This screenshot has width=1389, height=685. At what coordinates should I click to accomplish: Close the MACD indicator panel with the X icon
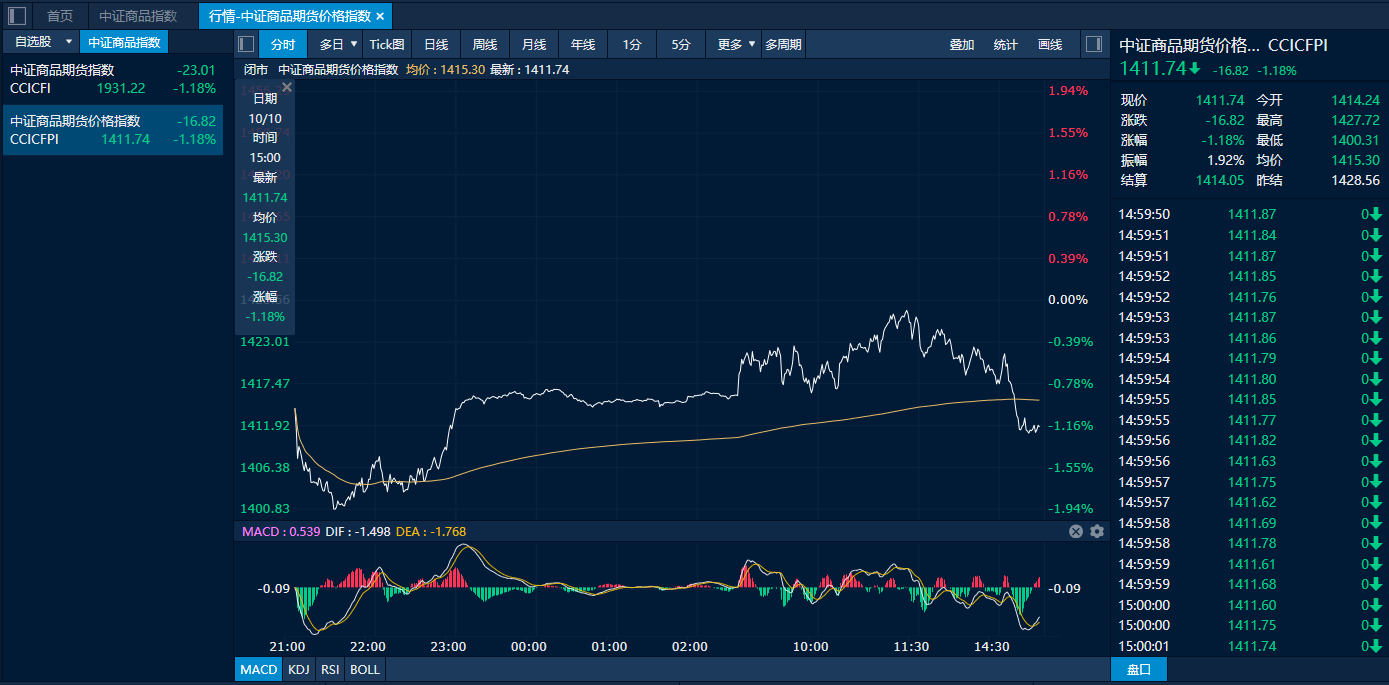(1076, 531)
